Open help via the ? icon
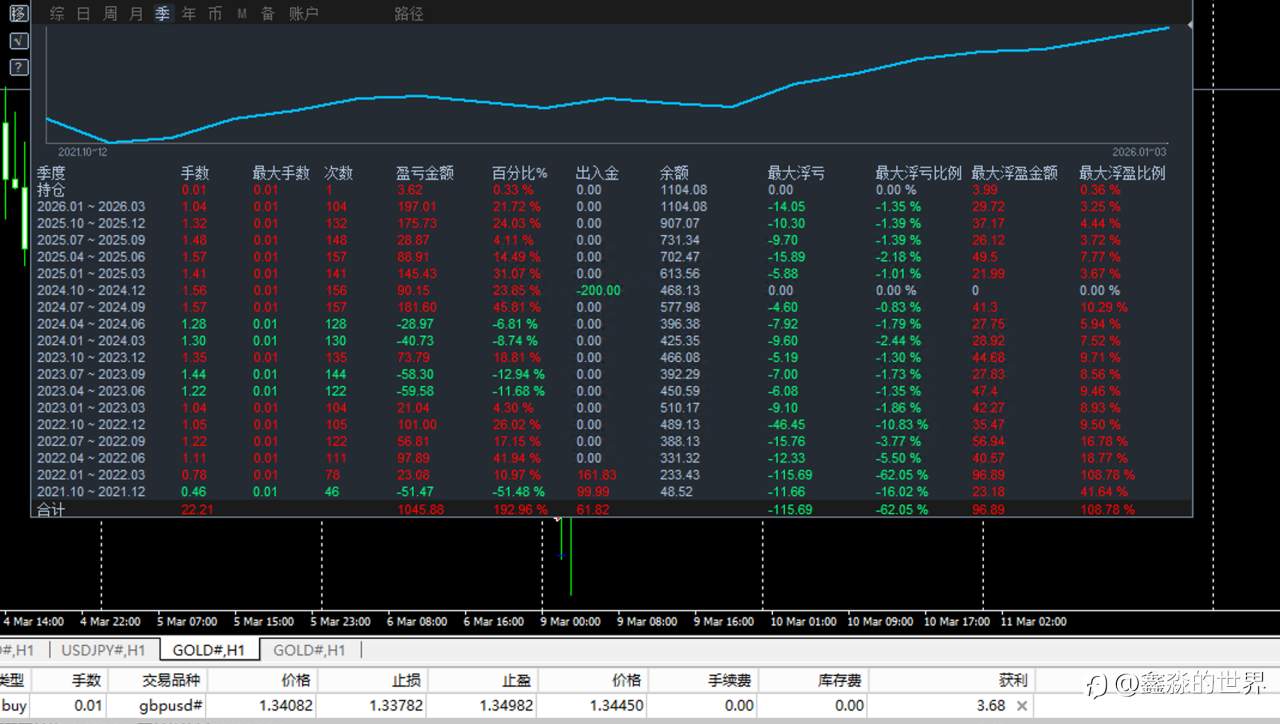Image resolution: width=1280 pixels, height=724 pixels. click(18, 67)
